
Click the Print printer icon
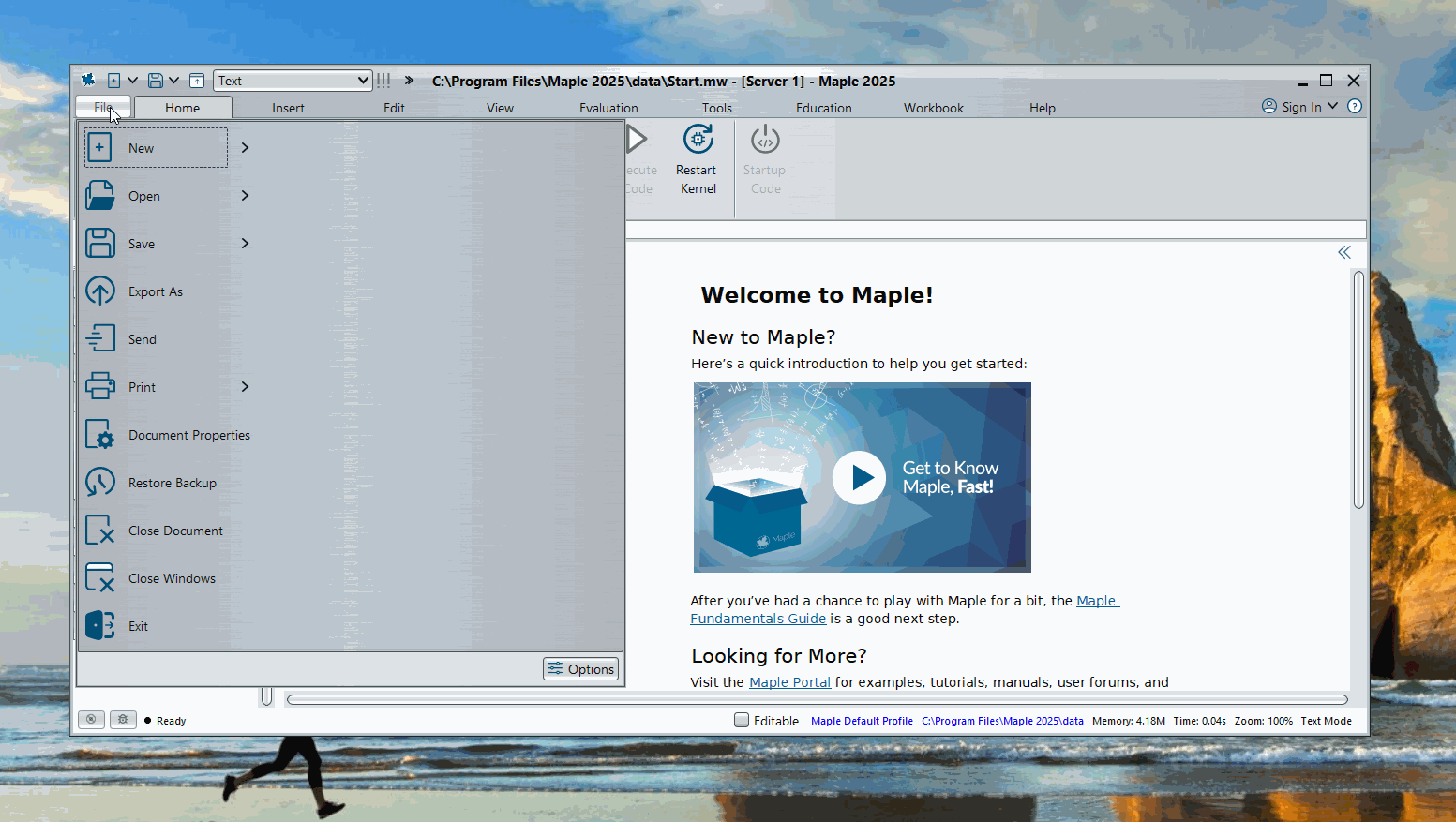click(99, 387)
